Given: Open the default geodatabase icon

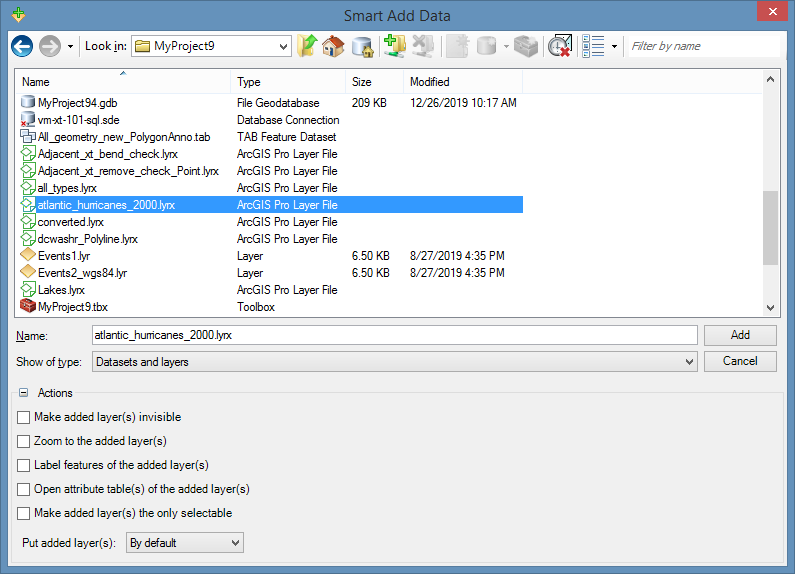Looking at the screenshot, I should click(362, 46).
